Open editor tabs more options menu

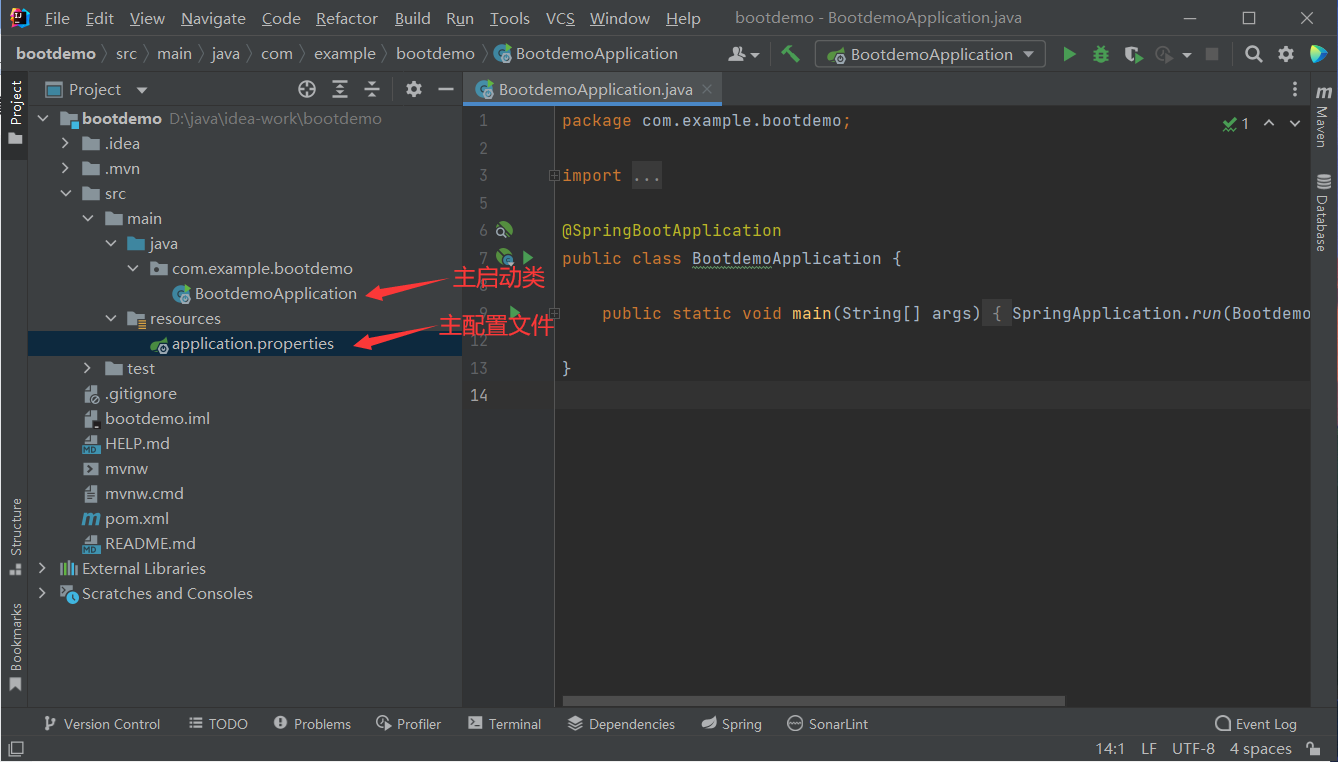click(1295, 89)
